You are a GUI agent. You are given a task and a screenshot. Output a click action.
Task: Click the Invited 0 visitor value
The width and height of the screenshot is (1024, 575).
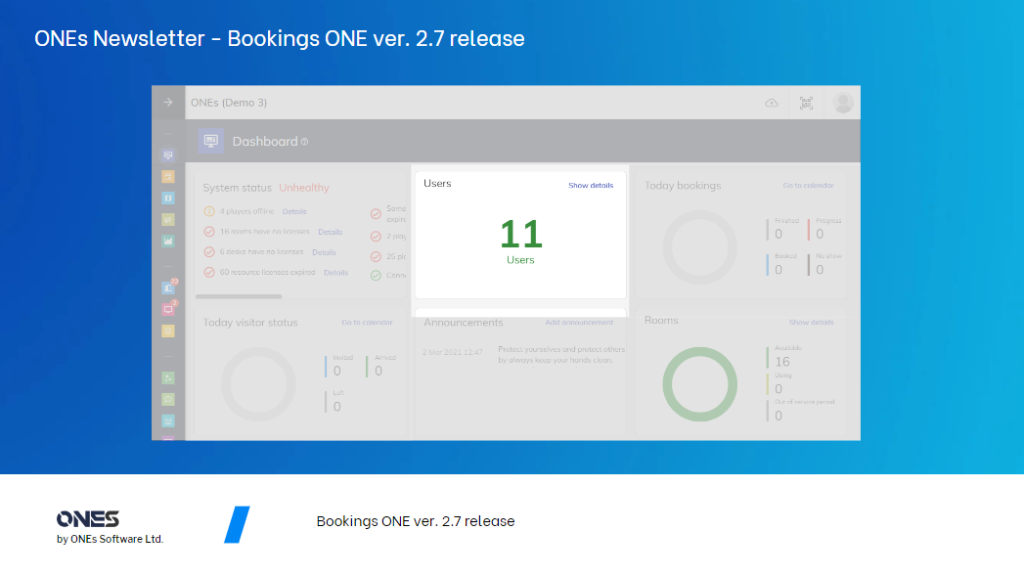pos(337,371)
